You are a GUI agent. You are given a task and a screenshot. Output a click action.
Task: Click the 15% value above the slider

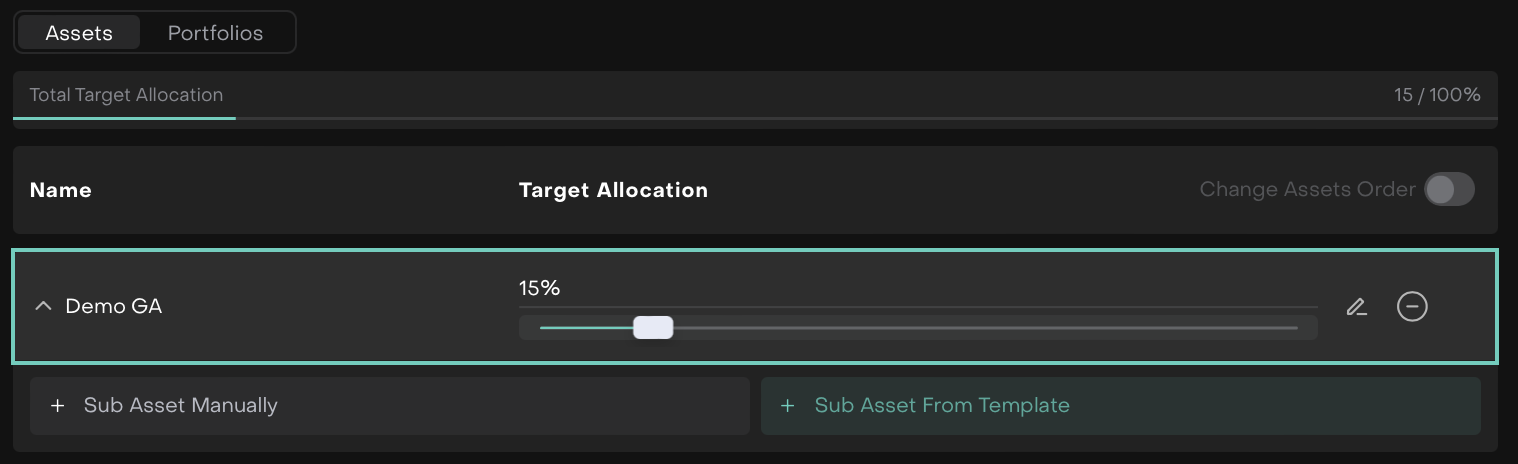(539, 288)
